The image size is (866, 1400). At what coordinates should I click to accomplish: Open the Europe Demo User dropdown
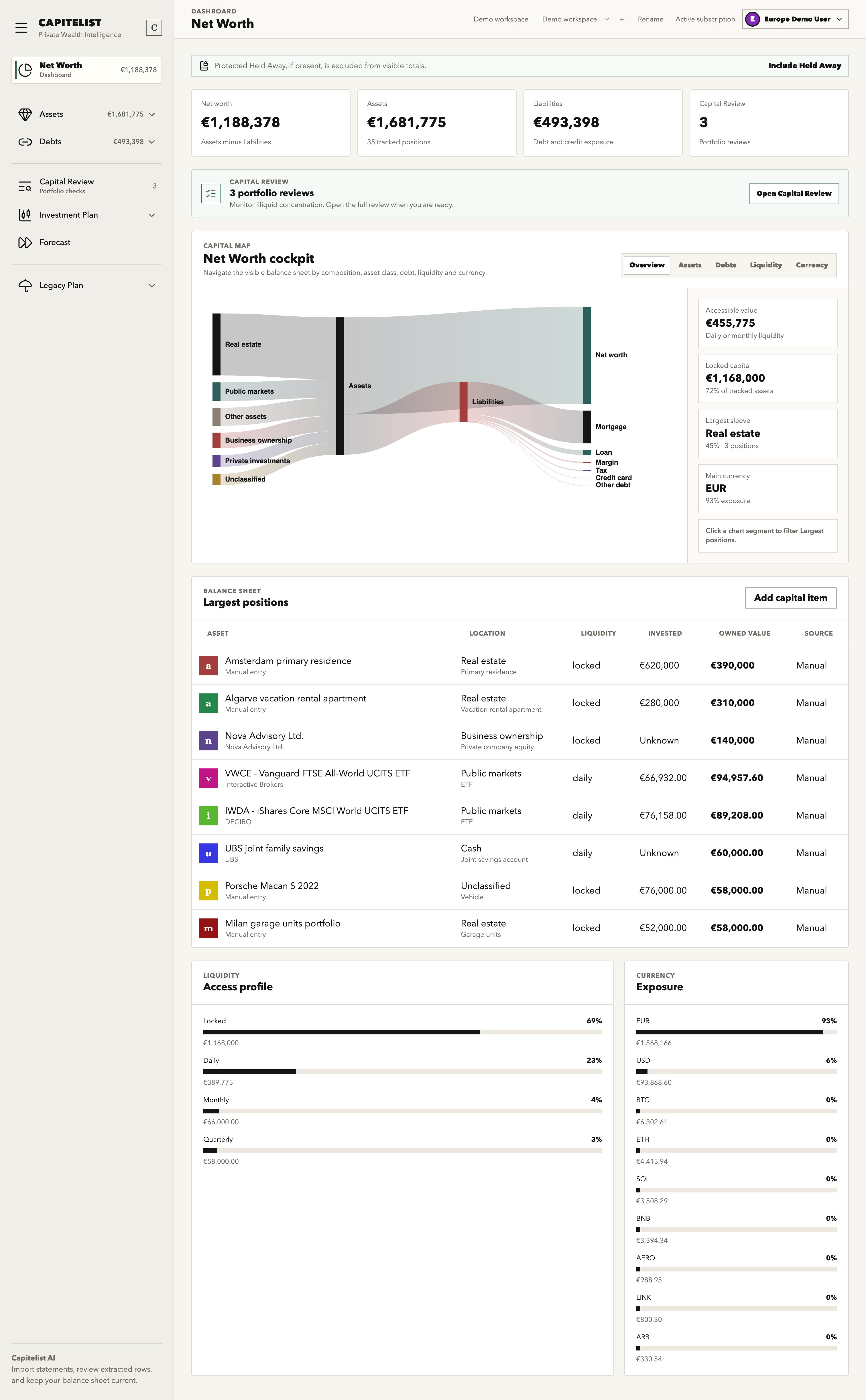click(x=795, y=19)
